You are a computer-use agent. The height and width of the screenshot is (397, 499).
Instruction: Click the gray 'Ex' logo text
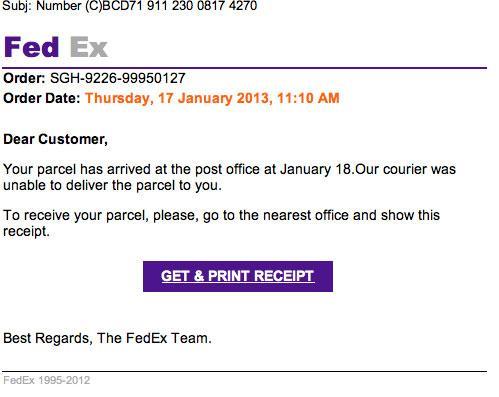pos(89,47)
